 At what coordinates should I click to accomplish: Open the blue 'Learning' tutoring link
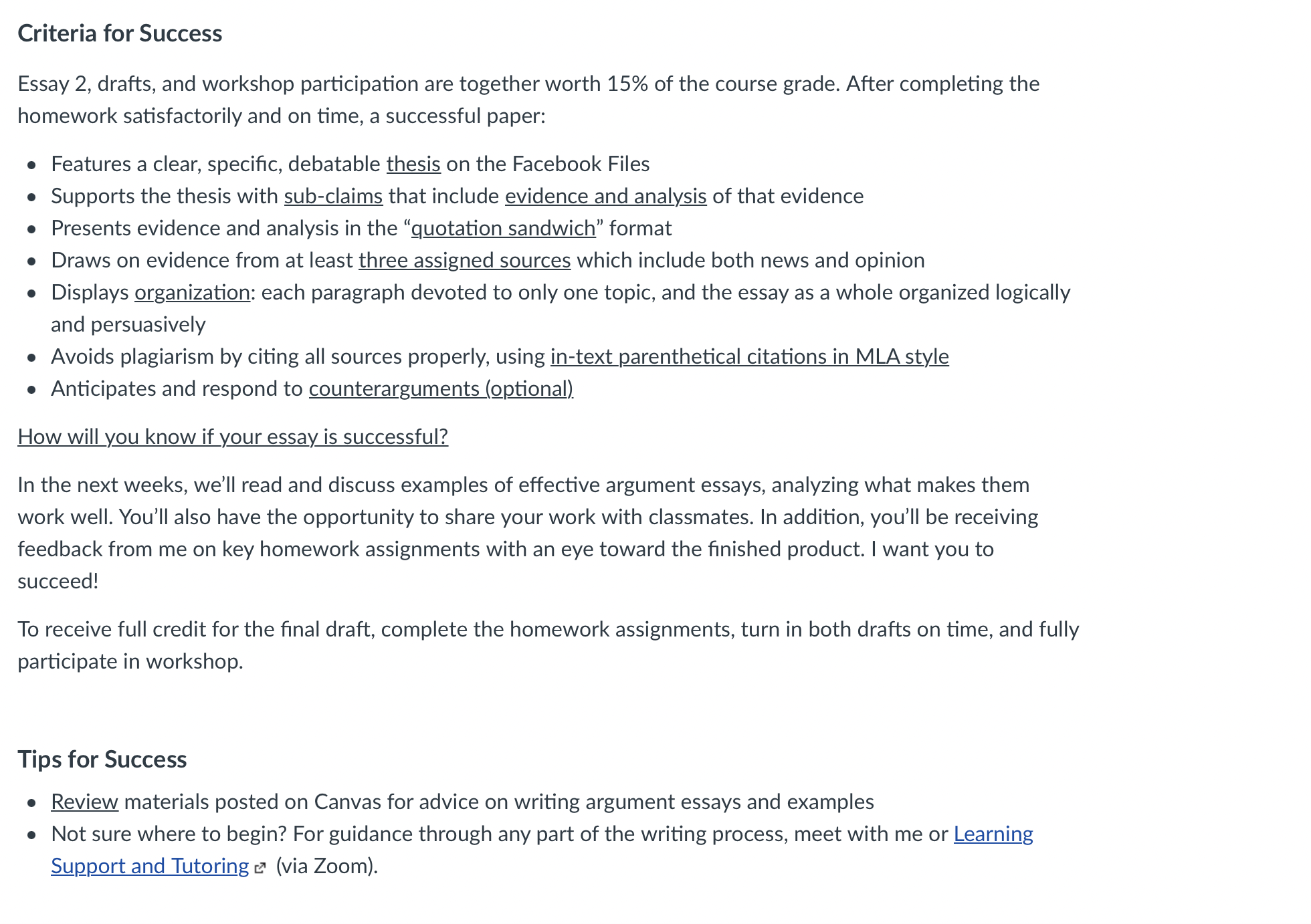pyautogui.click(x=993, y=834)
